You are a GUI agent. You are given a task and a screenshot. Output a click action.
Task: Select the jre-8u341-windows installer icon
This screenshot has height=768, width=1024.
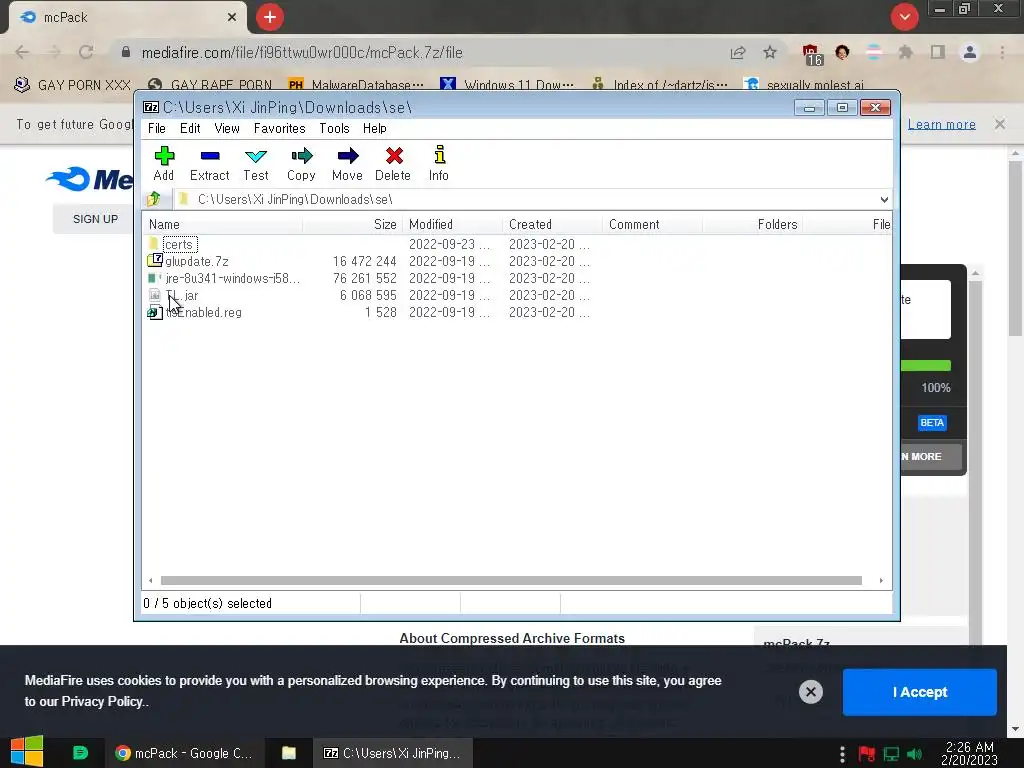(x=155, y=278)
